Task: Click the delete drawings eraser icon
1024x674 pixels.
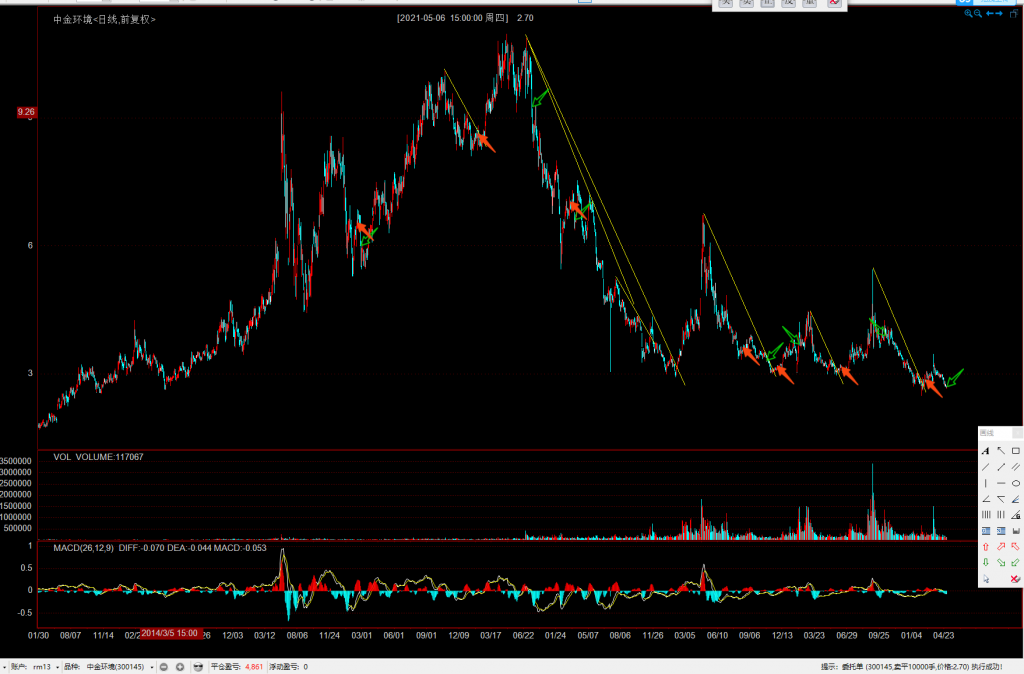Action: point(1016,579)
